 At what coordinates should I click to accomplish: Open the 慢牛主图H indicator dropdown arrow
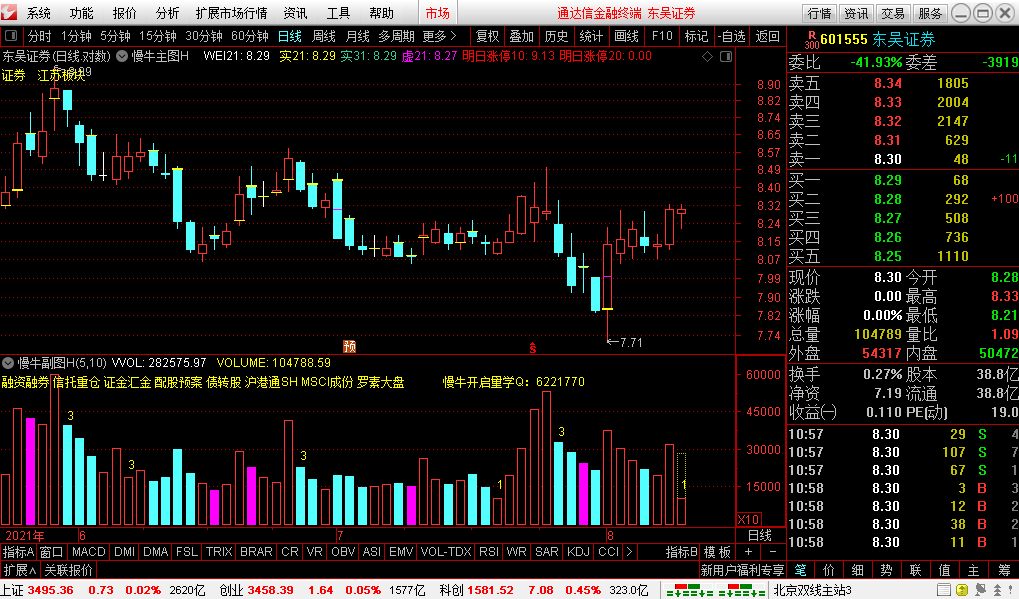point(122,56)
